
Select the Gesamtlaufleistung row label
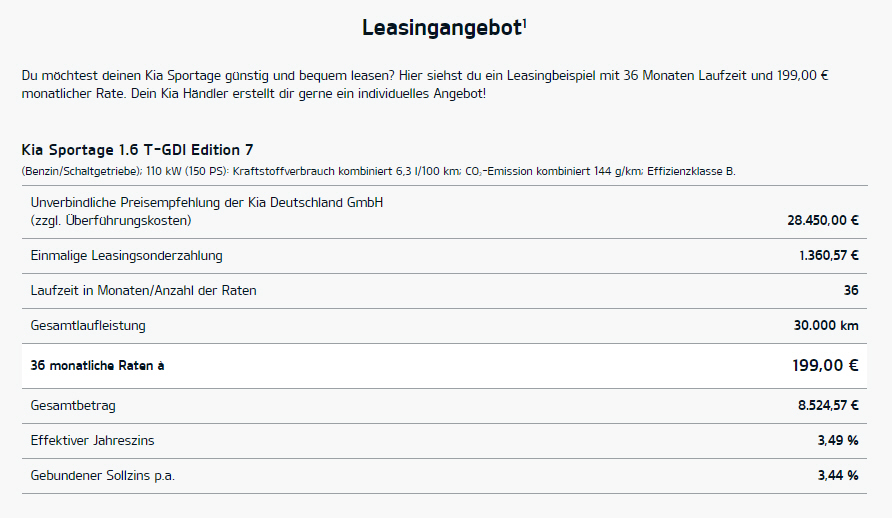pos(88,326)
